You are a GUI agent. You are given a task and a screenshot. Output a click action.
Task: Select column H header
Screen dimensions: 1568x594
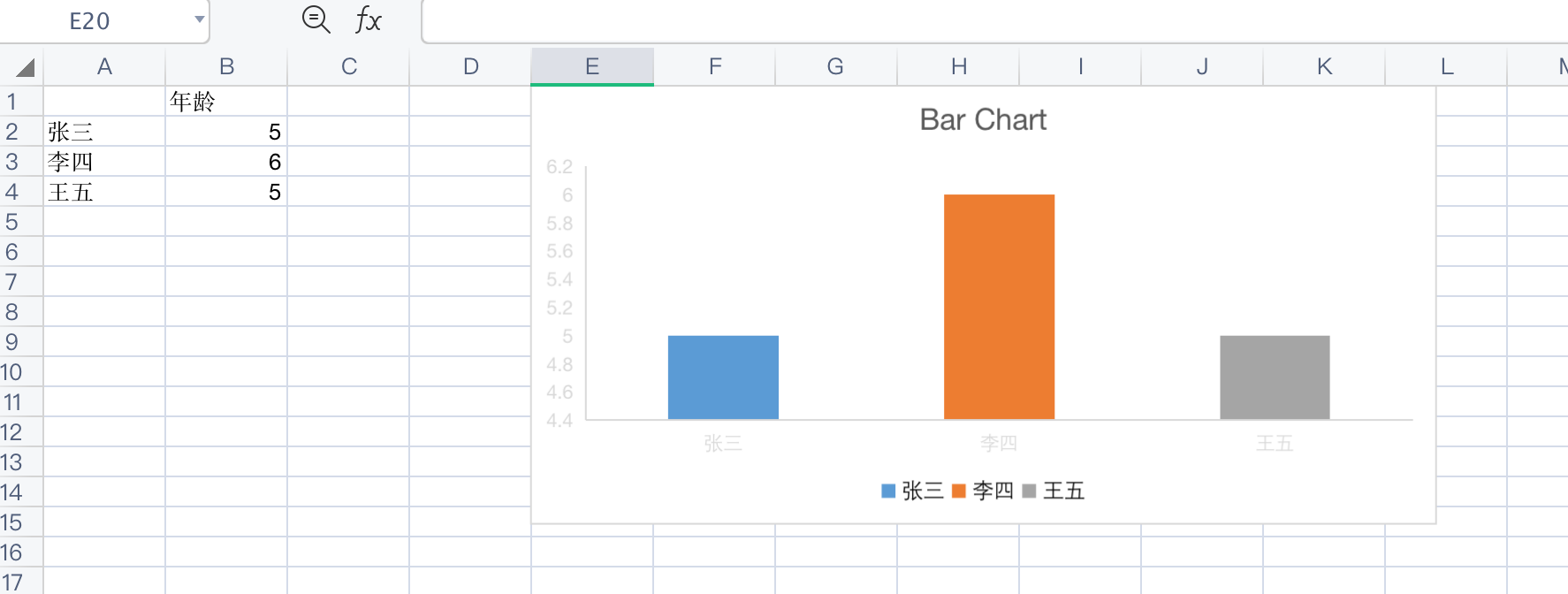pyautogui.click(x=958, y=67)
